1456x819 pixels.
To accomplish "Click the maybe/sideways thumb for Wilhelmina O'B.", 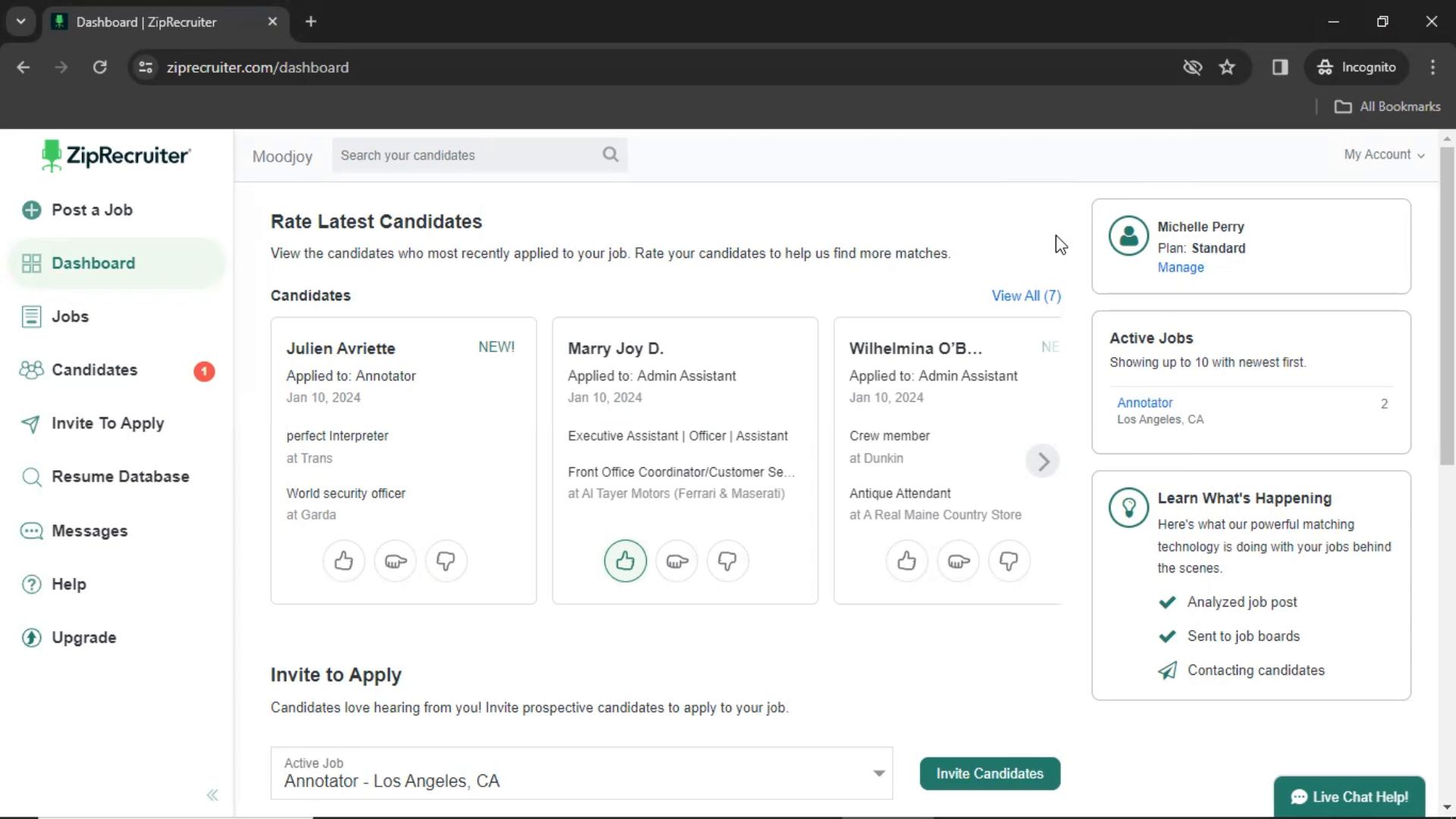I will (x=957, y=561).
